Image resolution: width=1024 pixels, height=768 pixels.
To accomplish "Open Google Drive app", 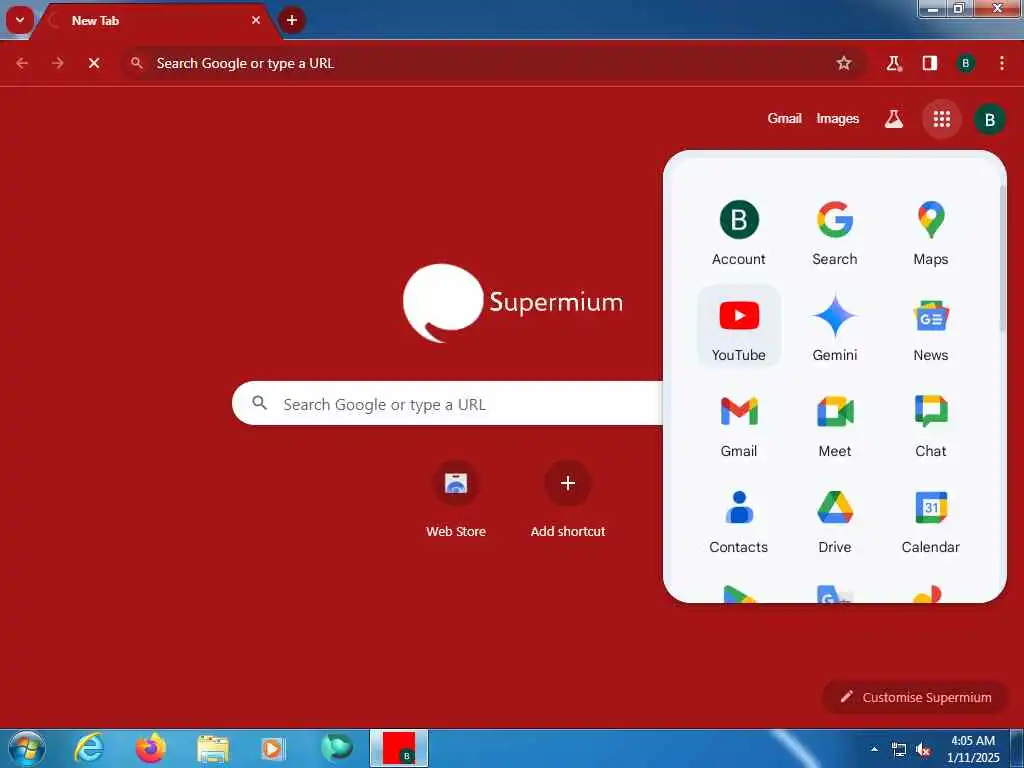I will pos(835,520).
